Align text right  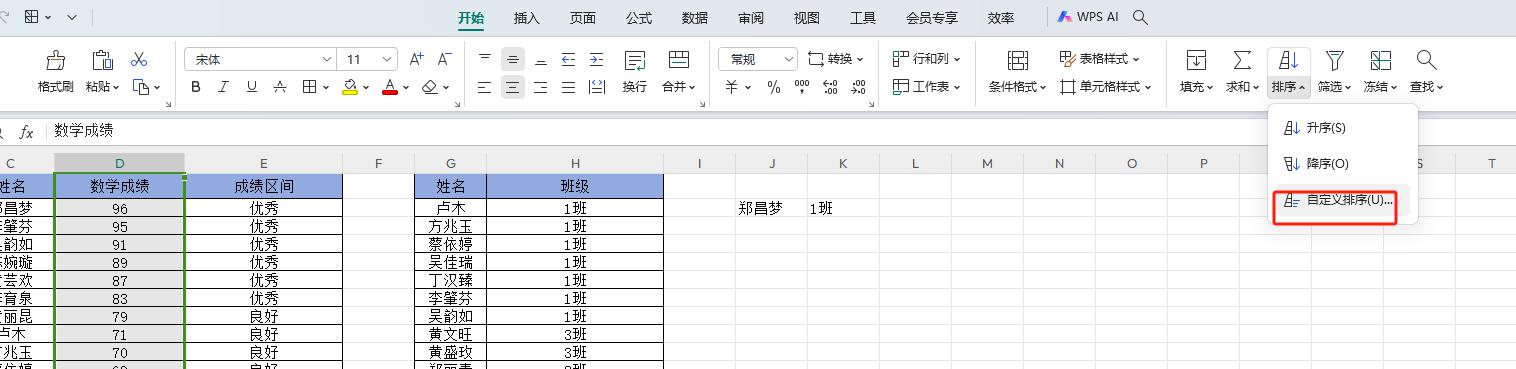point(541,87)
